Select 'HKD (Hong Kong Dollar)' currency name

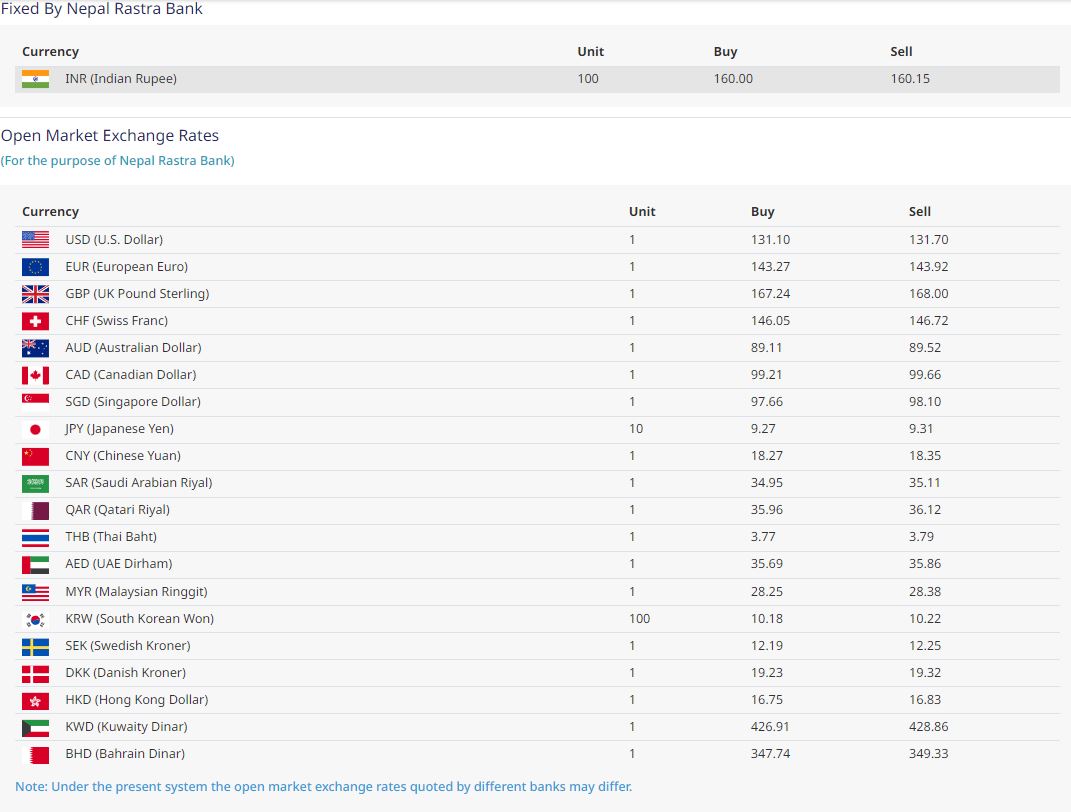[x=137, y=699]
